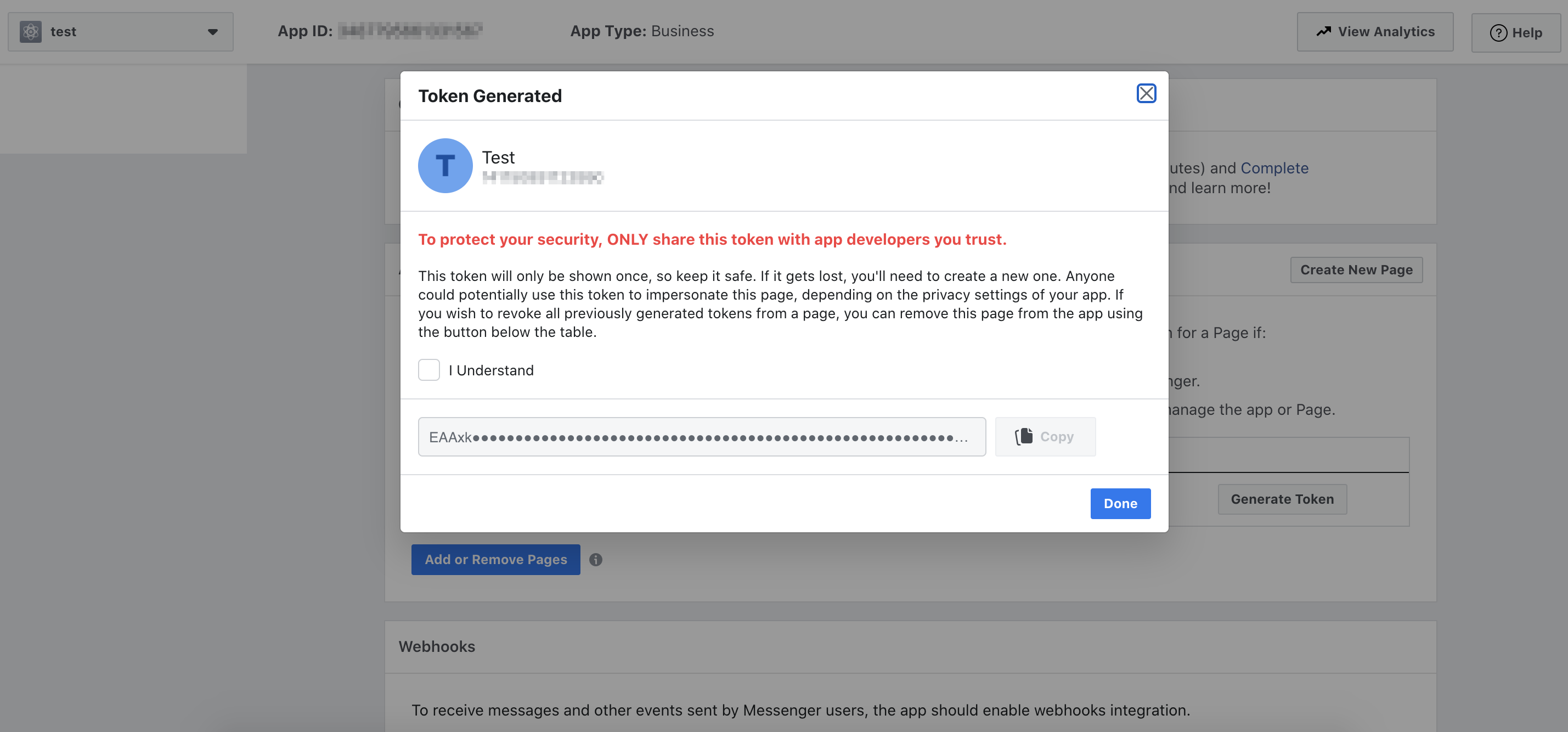This screenshot has width=1568, height=732.
Task: Click the Test page avatar circle
Action: pyautogui.click(x=445, y=166)
